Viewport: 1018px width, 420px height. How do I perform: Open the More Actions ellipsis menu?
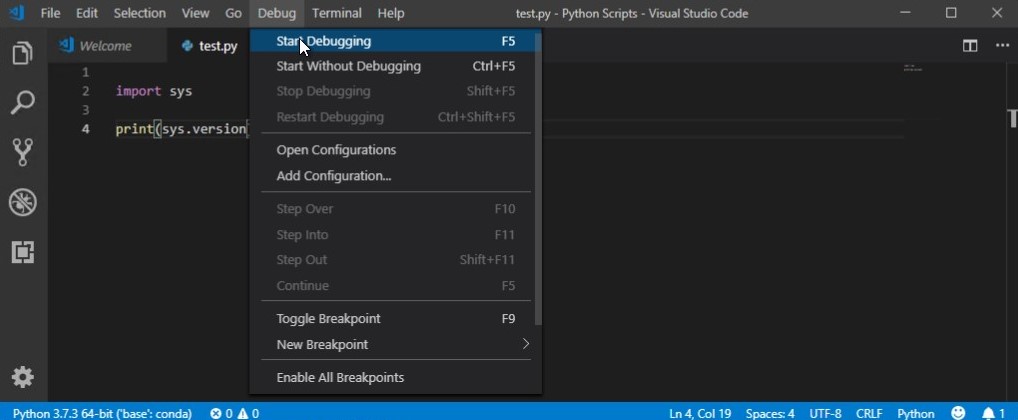click(x=1002, y=45)
